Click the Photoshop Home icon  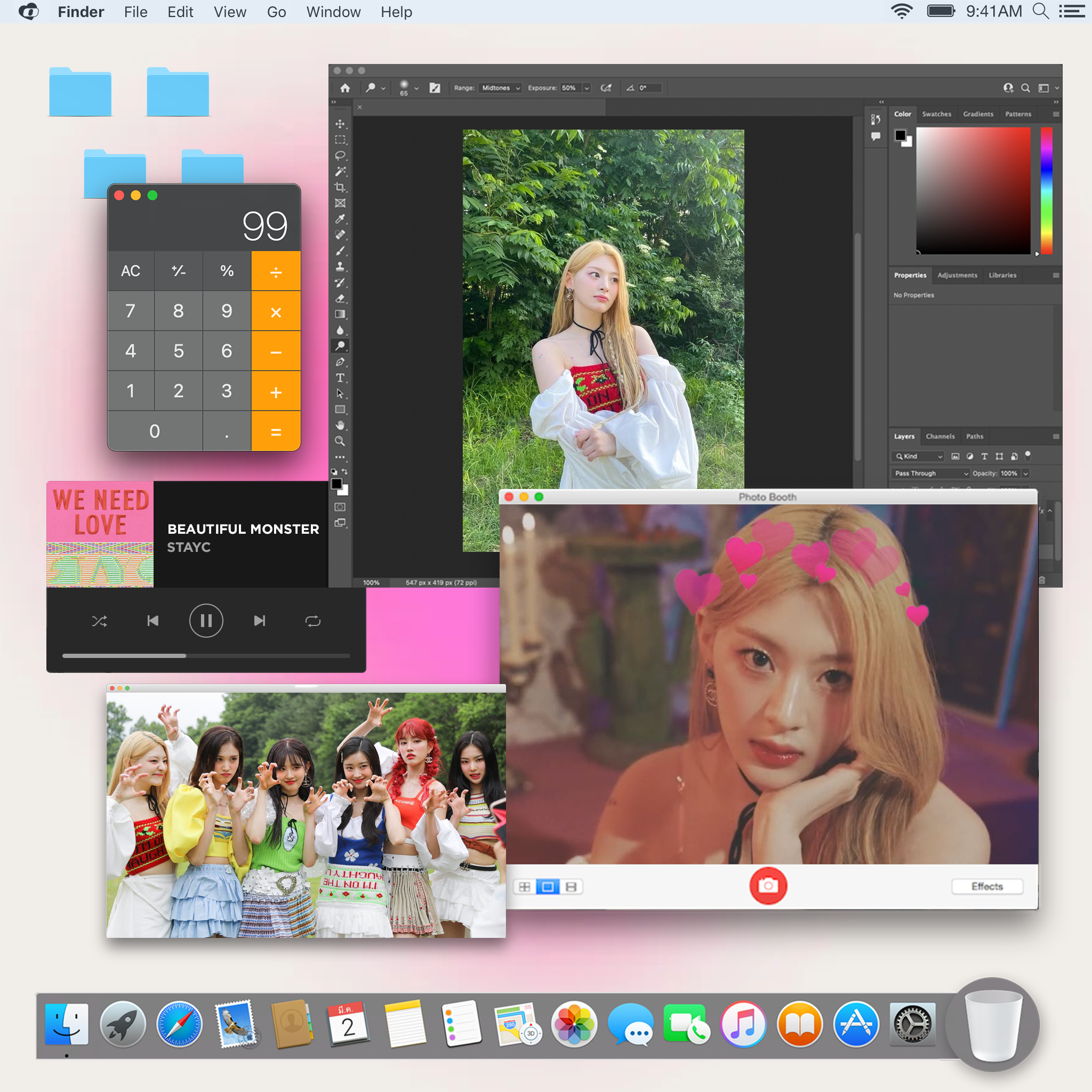pos(345,88)
